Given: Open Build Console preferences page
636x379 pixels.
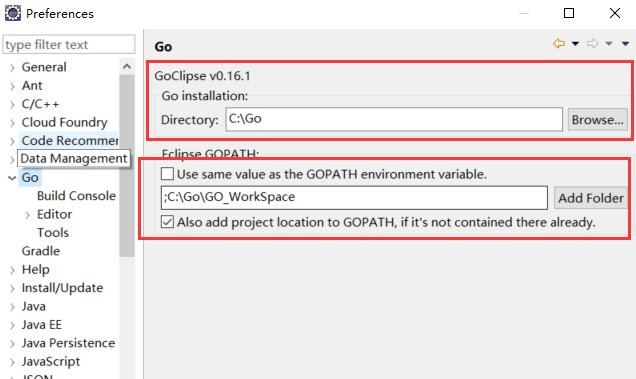Looking at the screenshot, I should coord(76,196).
